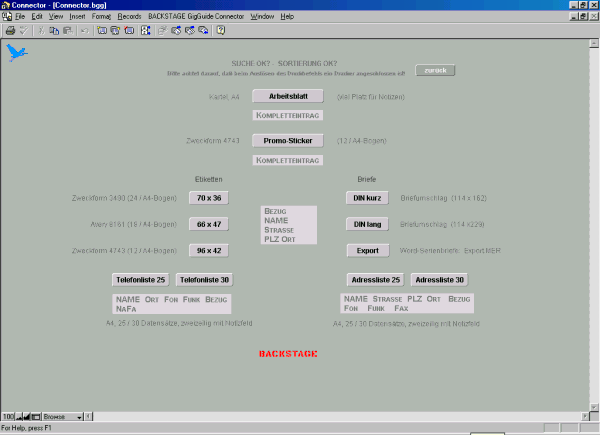Image resolution: width=600 pixels, height=435 pixels.
Task: Click the printer icon in the toolbar
Action: (9, 30)
